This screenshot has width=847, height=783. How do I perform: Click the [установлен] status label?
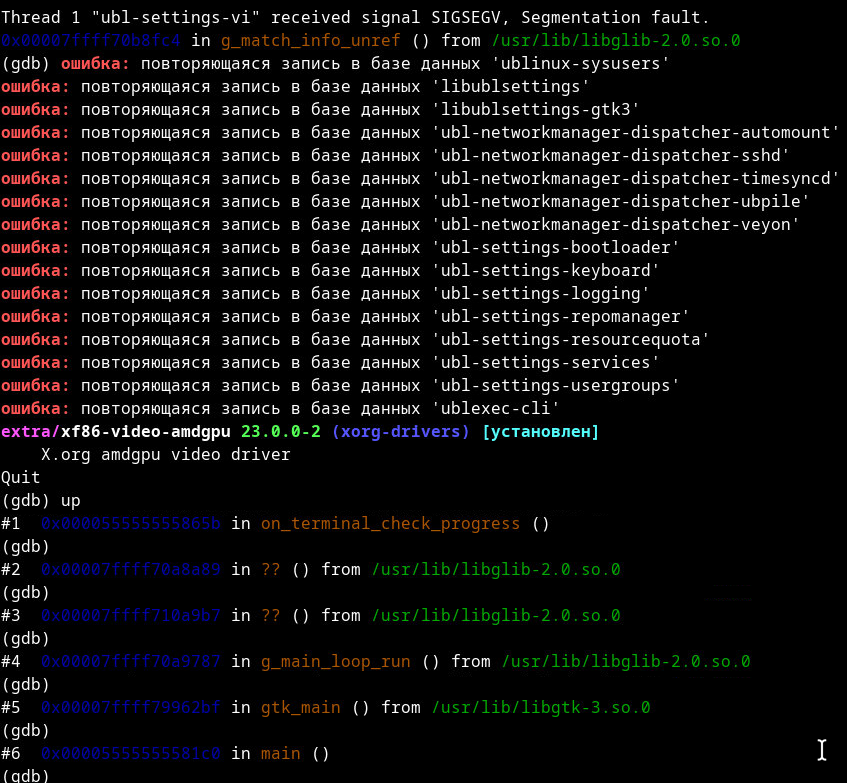(x=540, y=431)
